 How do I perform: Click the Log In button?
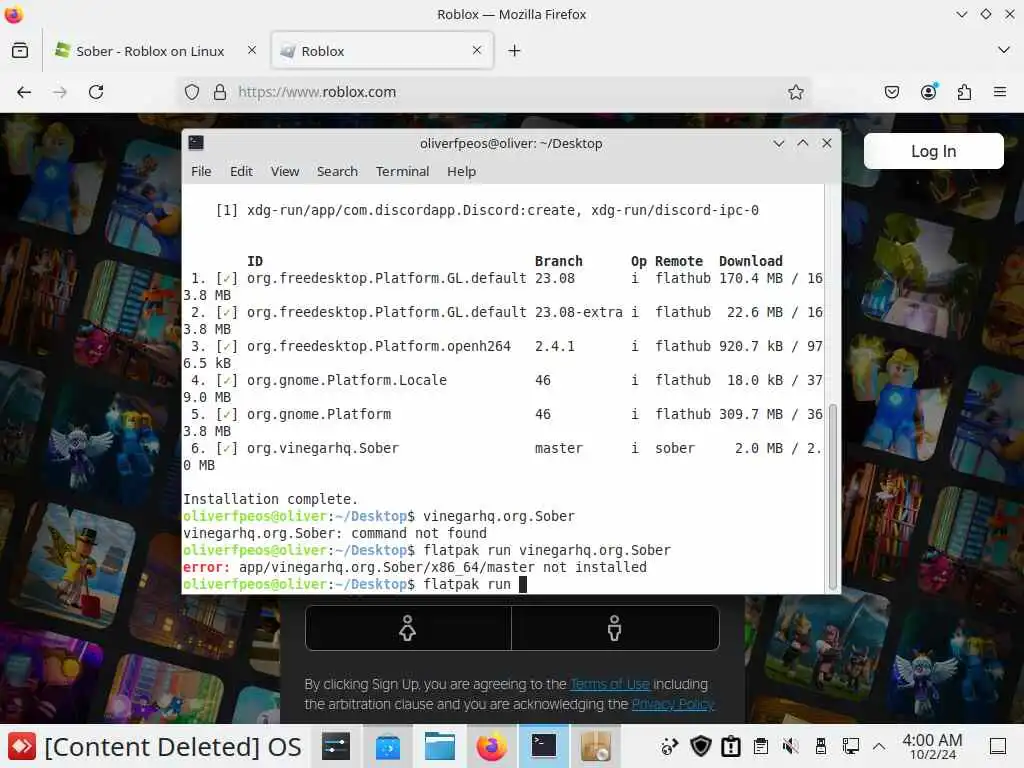tap(933, 152)
